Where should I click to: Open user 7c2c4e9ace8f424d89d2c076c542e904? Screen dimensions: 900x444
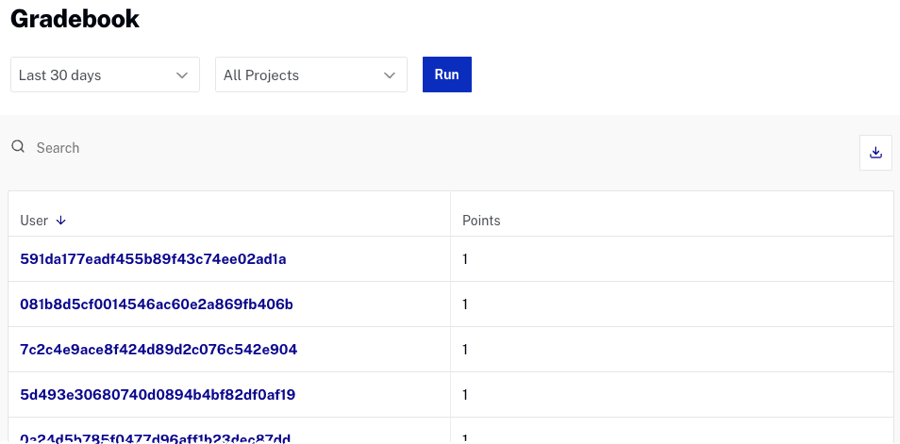click(158, 349)
